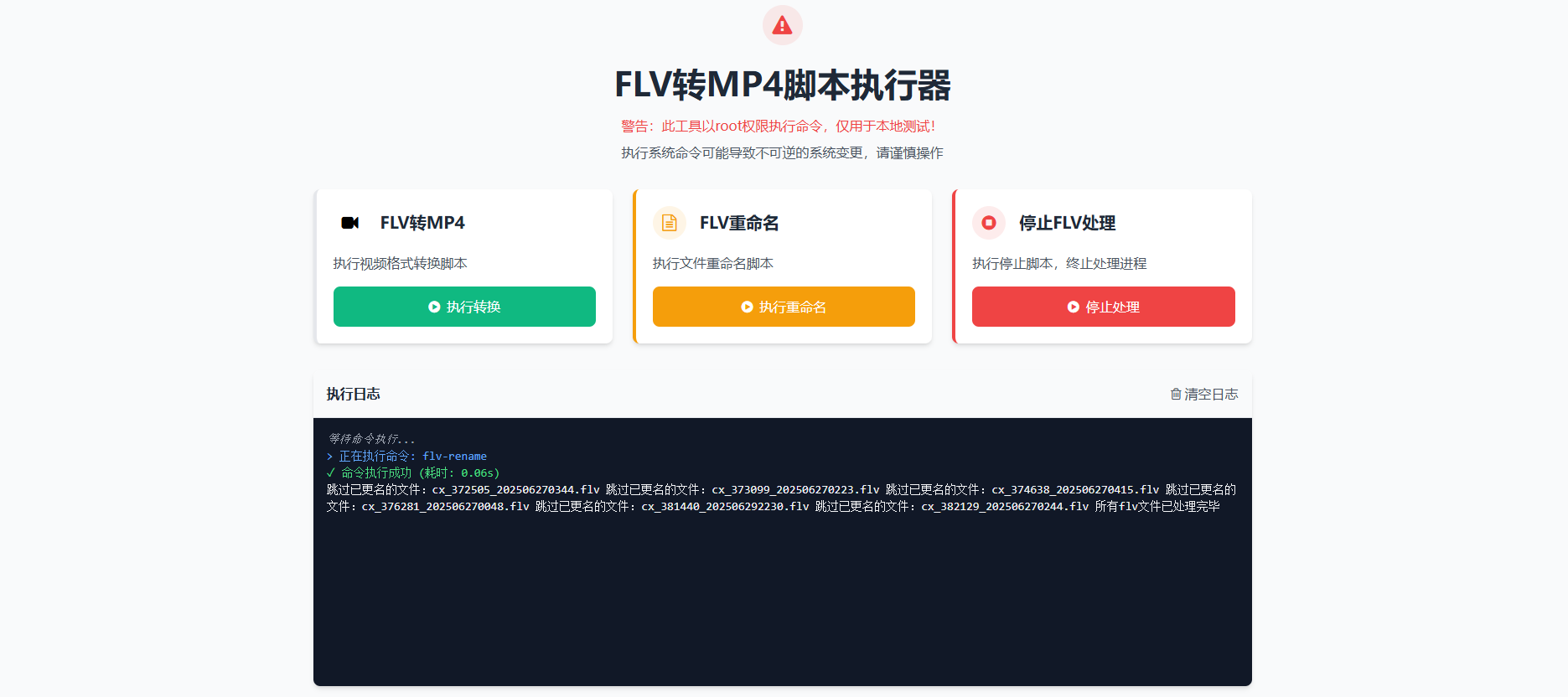This screenshot has height=697, width=1568.
Task: Clear the log via 清空日志
Action: 1204,394
